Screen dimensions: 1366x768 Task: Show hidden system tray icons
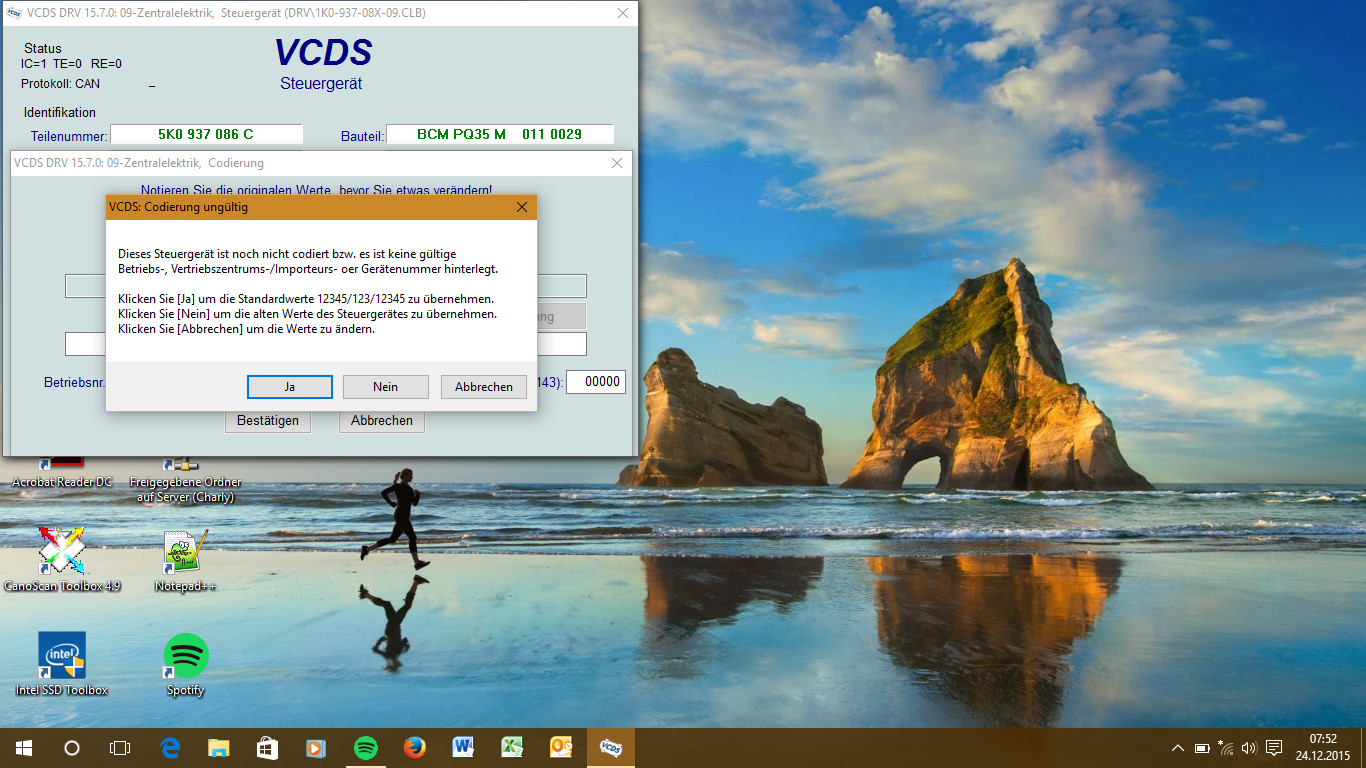[x=1178, y=748]
